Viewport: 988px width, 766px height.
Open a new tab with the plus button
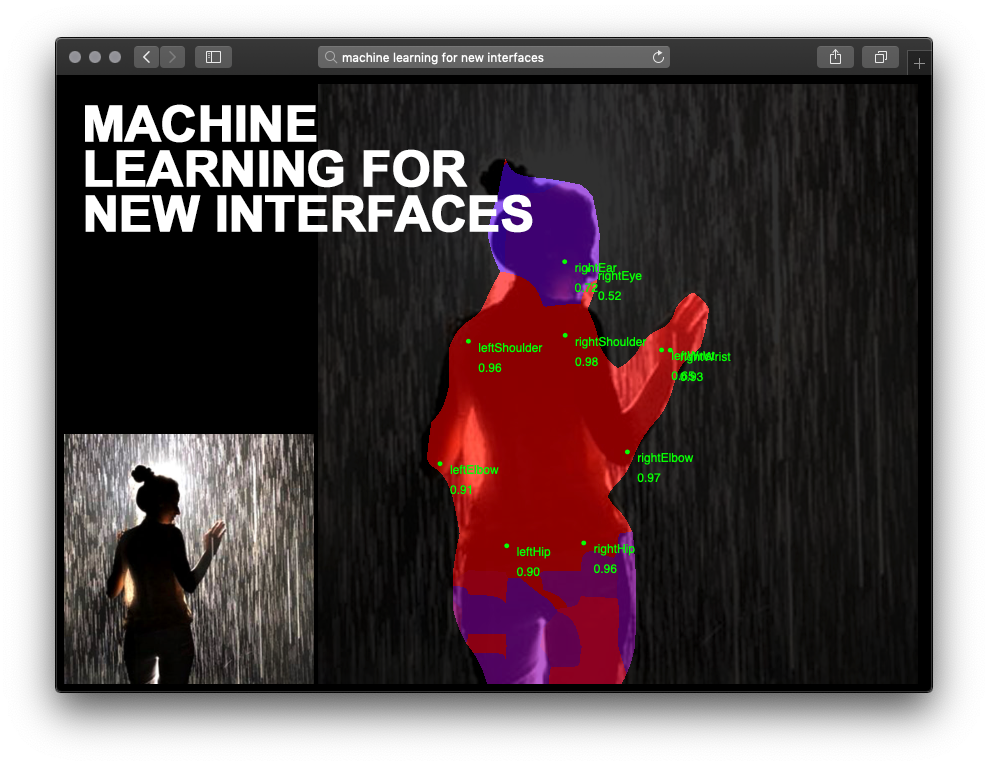coord(919,63)
